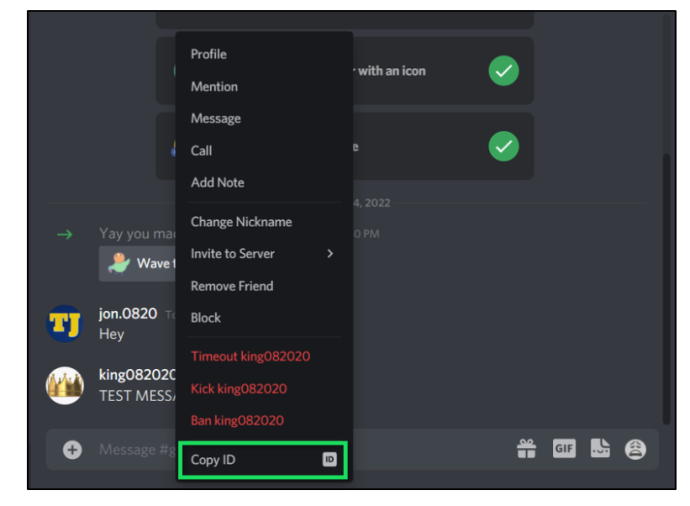Viewport: 690px width, 506px height.
Task: Click the Wave sticker button
Action: click(138, 264)
